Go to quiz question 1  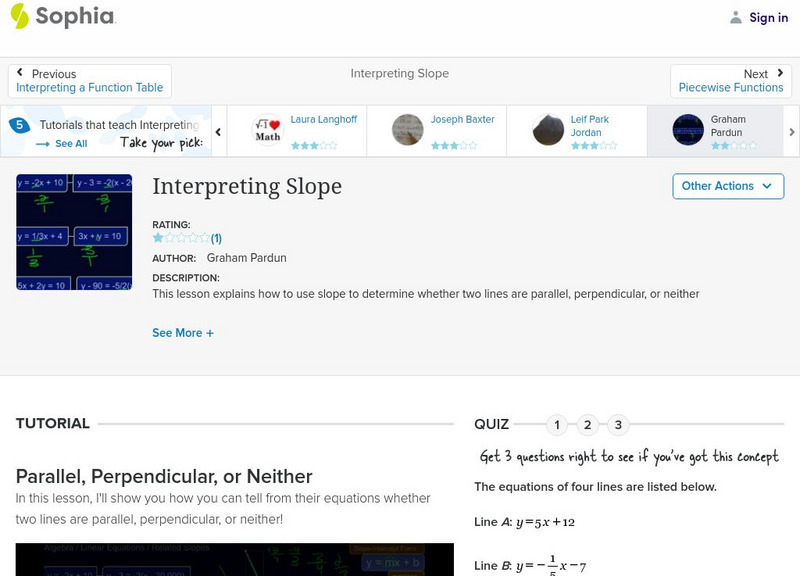(x=557, y=425)
